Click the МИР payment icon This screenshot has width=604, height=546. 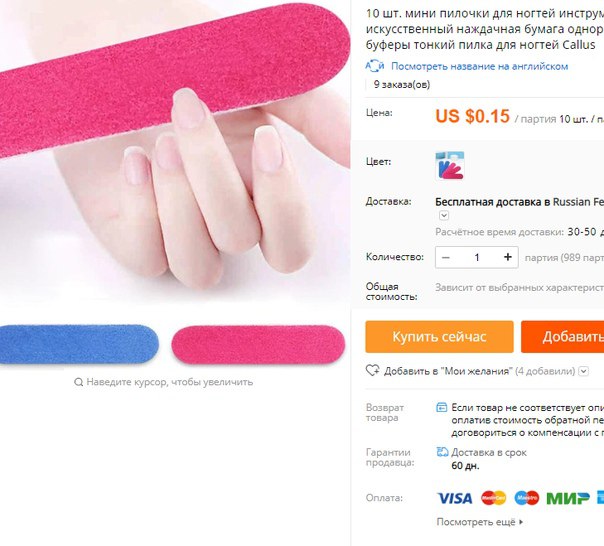(568, 498)
